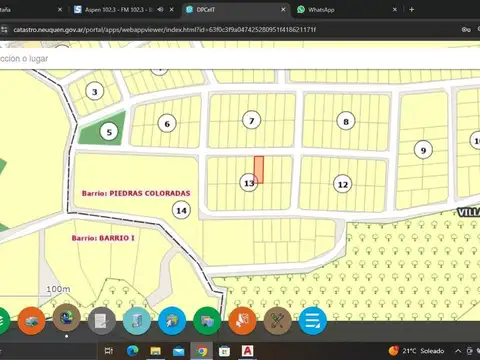Switch to DPCeIT tab
This screenshot has width=480, height=360.
tap(235, 10)
